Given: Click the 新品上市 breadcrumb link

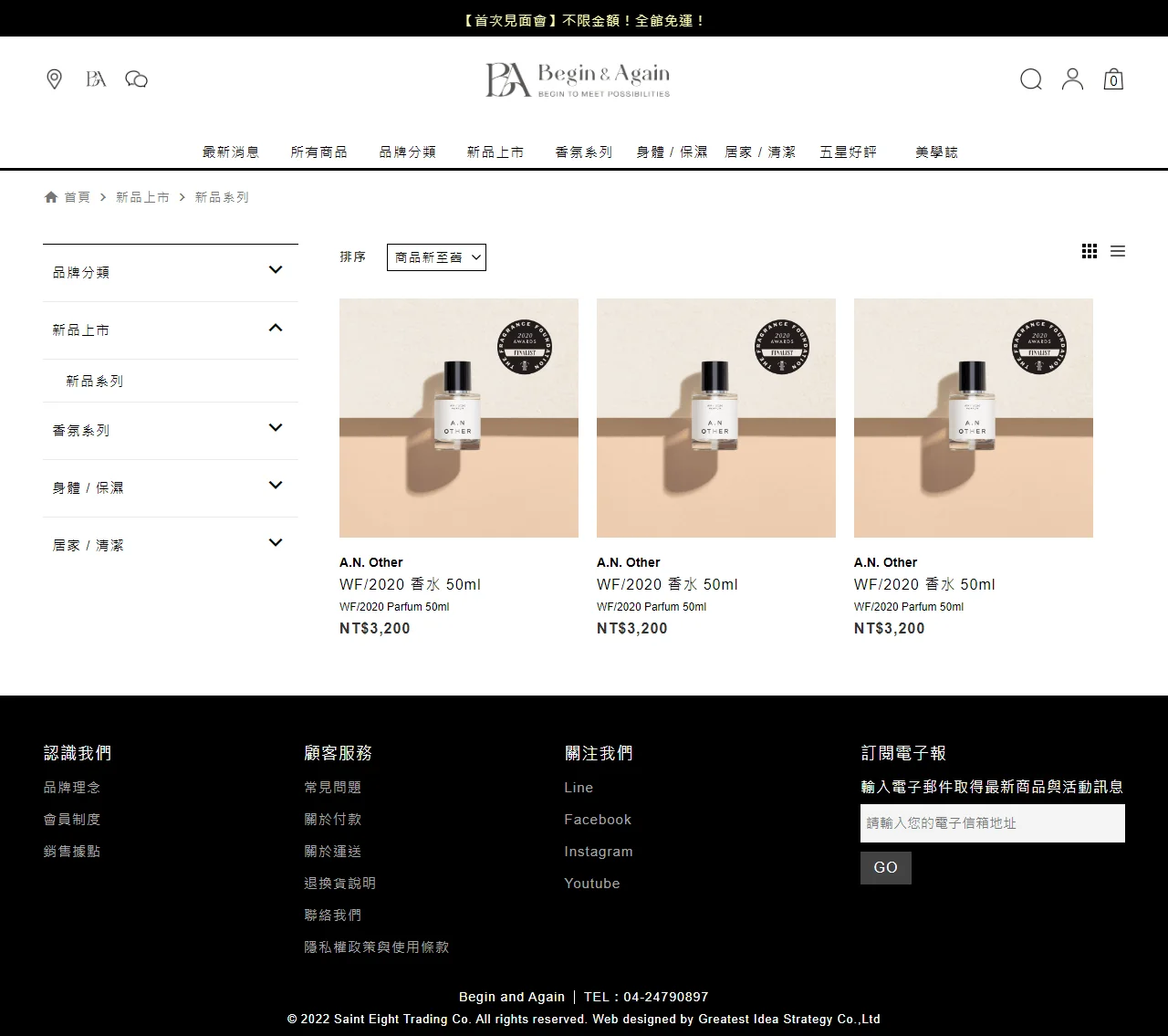Looking at the screenshot, I should [x=142, y=197].
